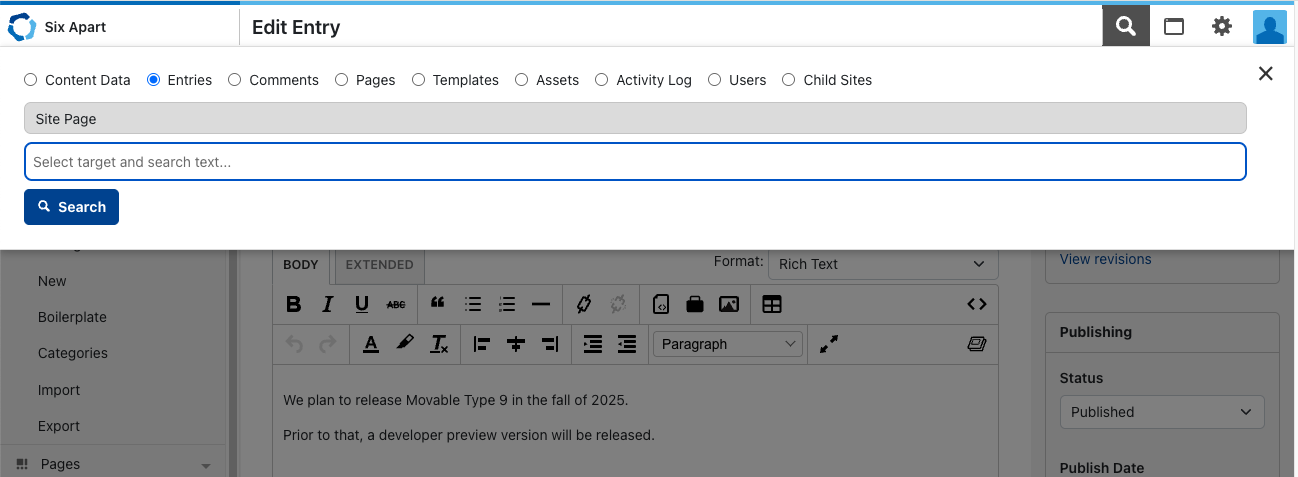Close the search panel with X

(1265, 73)
